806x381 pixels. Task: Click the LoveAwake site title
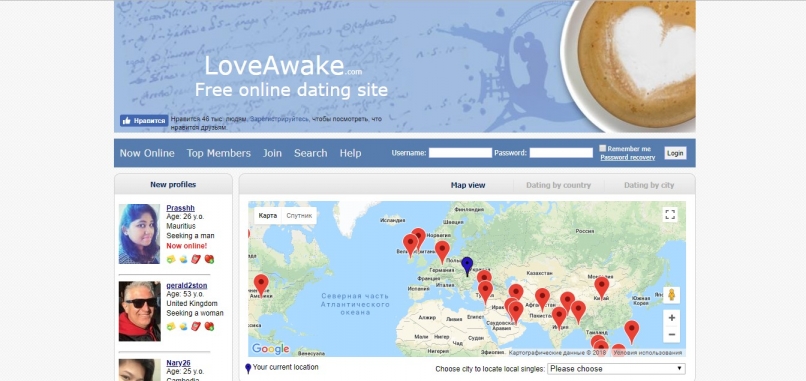[283, 67]
